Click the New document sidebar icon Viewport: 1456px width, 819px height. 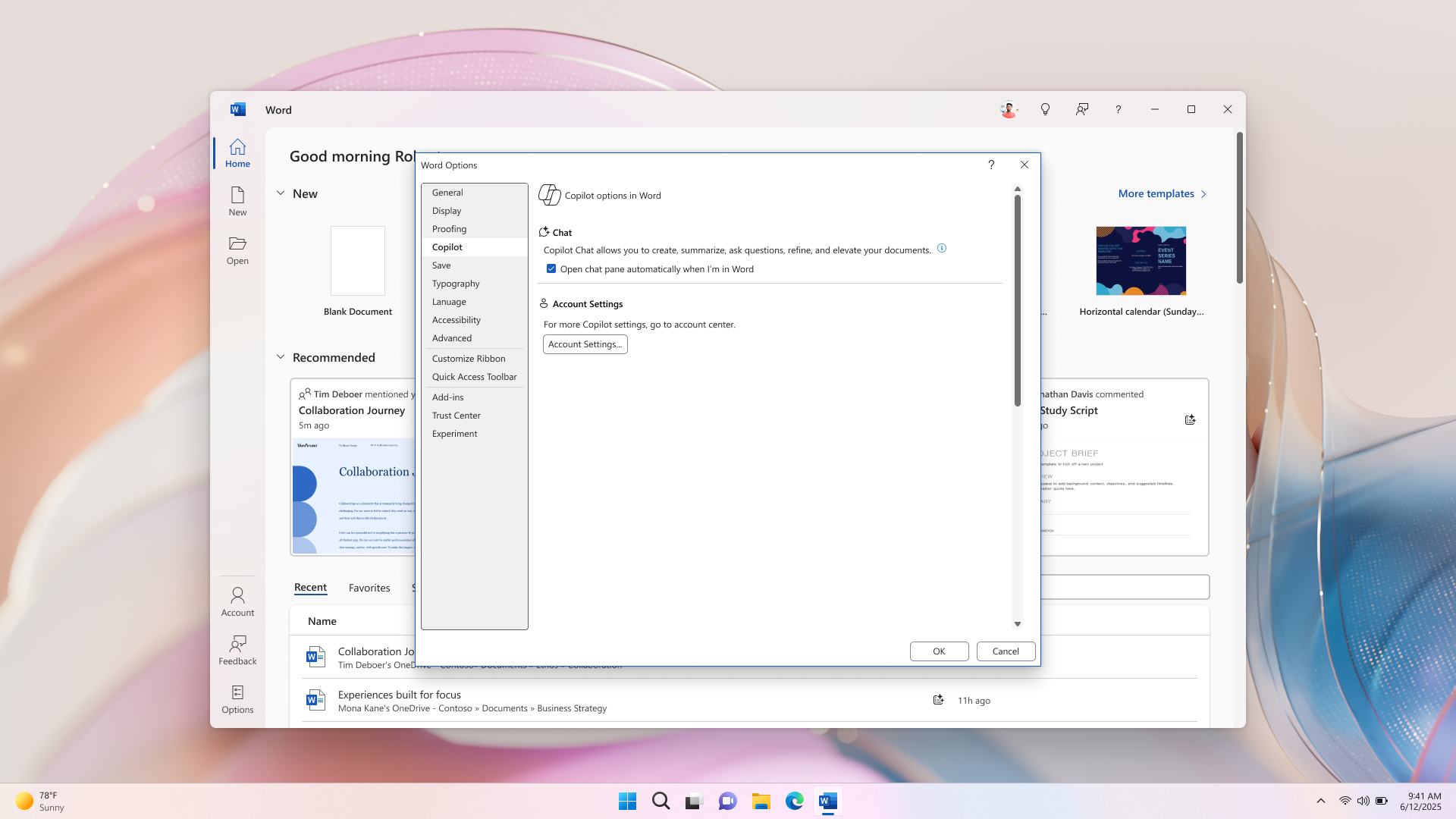[x=237, y=202]
